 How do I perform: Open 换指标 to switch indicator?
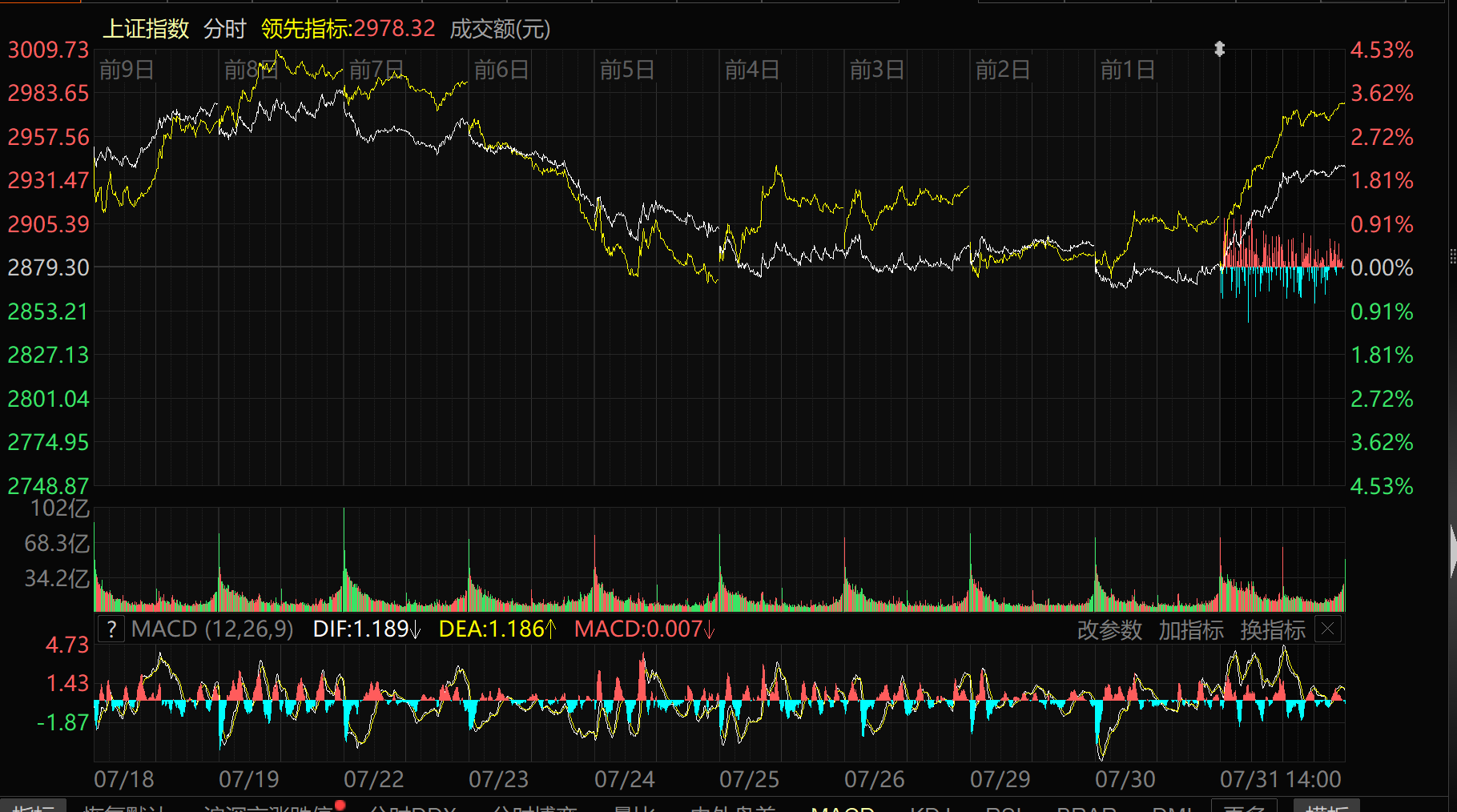(x=1273, y=630)
